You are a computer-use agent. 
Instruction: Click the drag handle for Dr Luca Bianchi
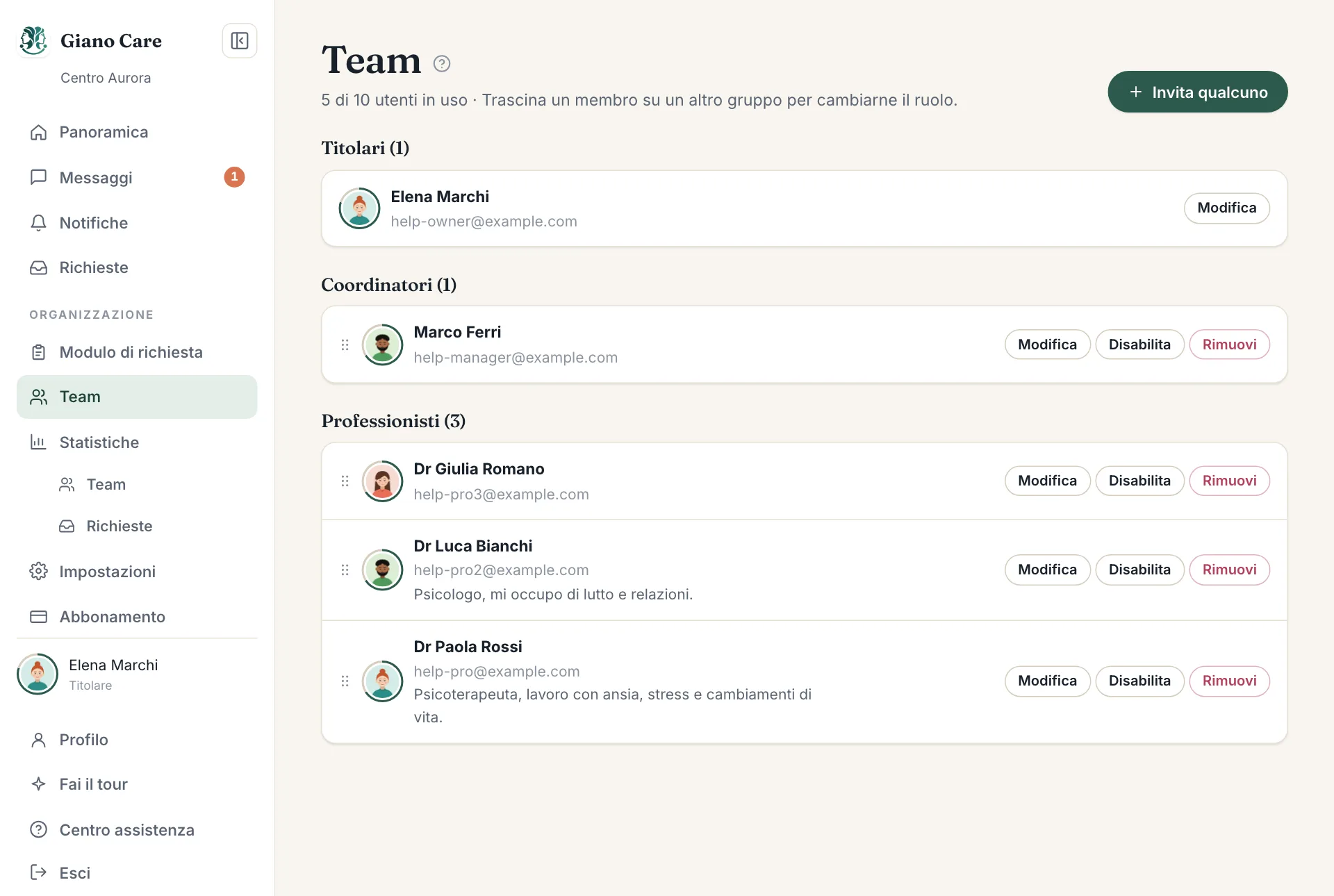point(345,570)
